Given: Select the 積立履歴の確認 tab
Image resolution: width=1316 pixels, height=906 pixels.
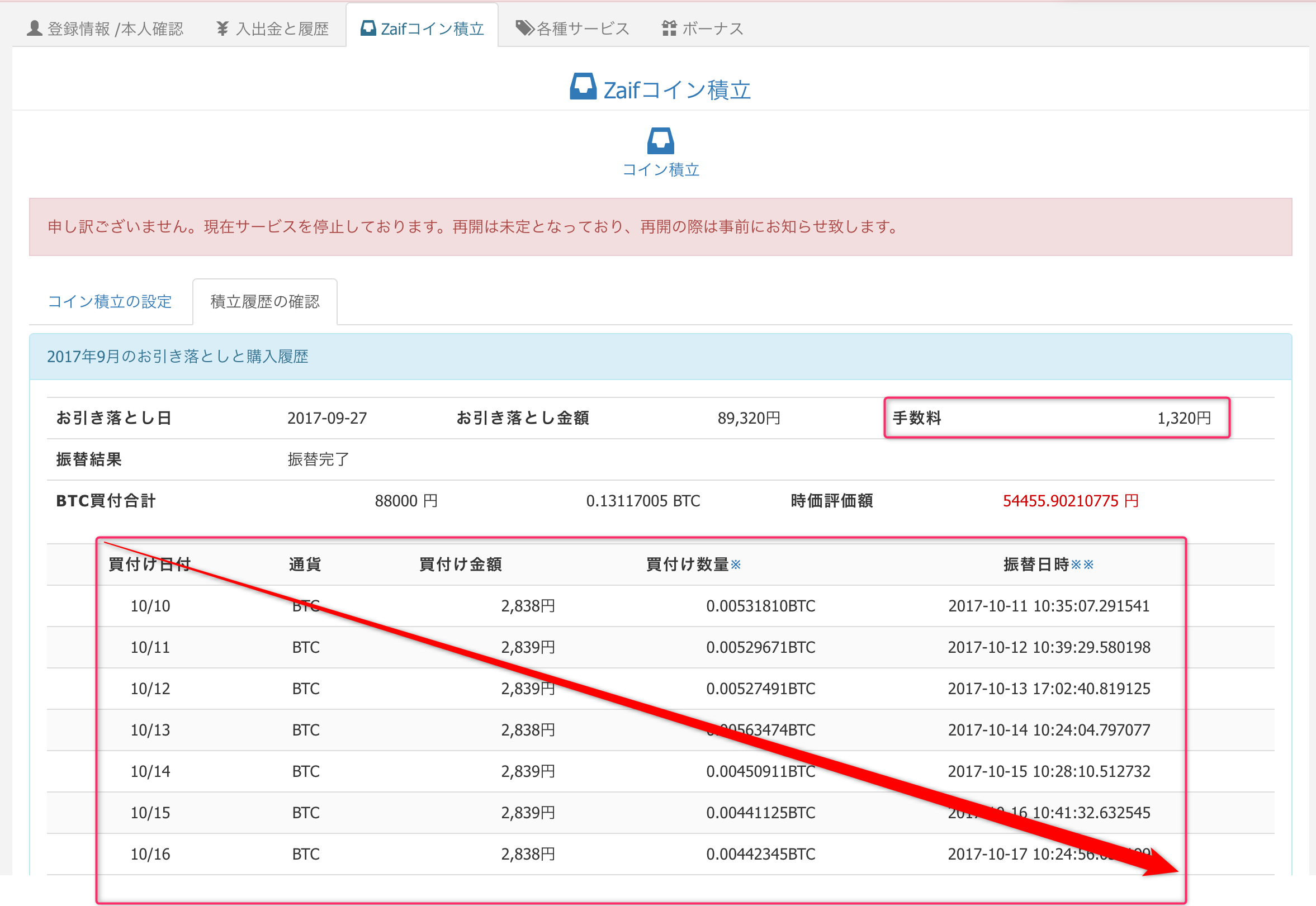Looking at the screenshot, I should [x=265, y=301].
